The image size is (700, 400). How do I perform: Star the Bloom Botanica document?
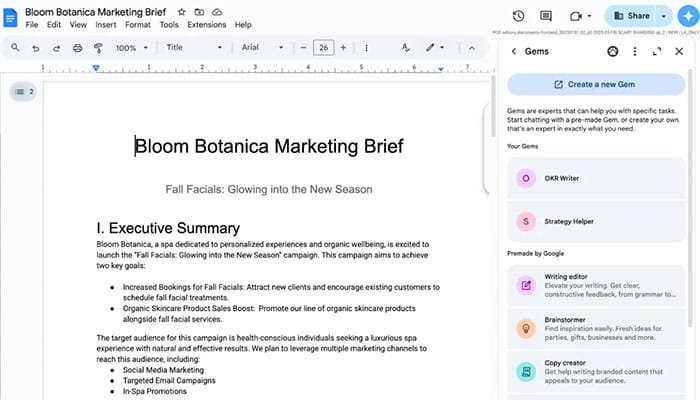[x=182, y=10]
